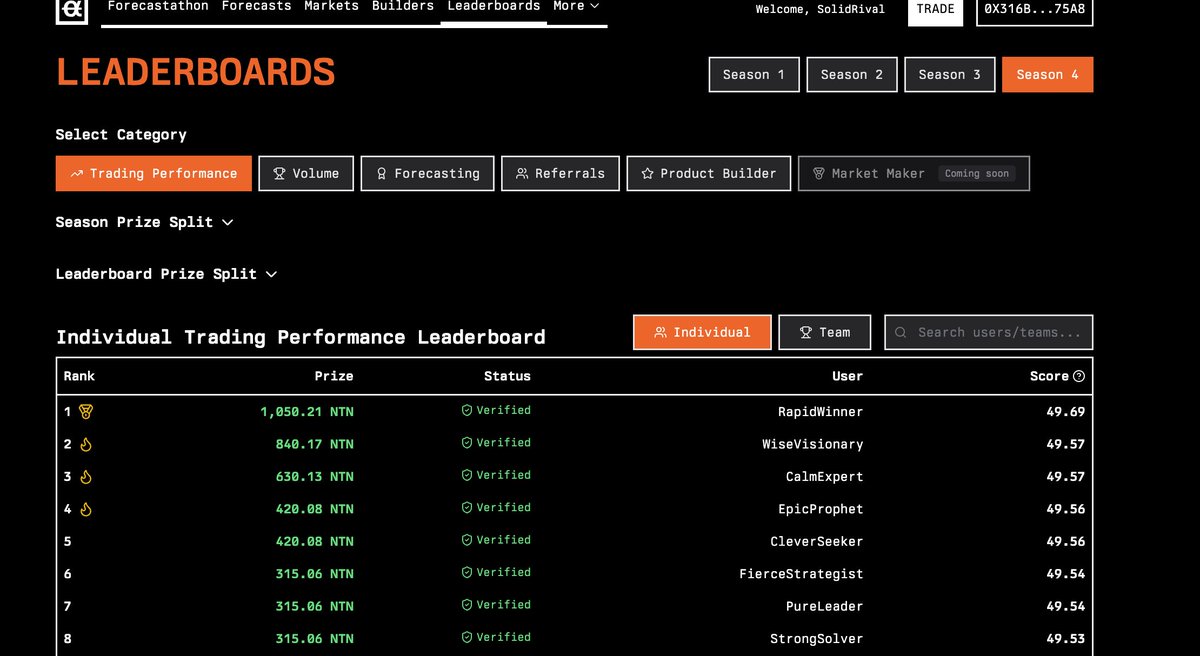Viewport: 1200px width, 656px height.
Task: Click the LEADERBOARDS page heading
Action: [196, 72]
